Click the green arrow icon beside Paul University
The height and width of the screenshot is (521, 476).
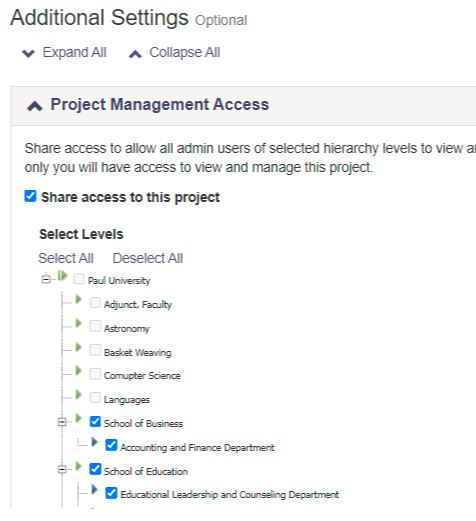[x=62, y=276]
